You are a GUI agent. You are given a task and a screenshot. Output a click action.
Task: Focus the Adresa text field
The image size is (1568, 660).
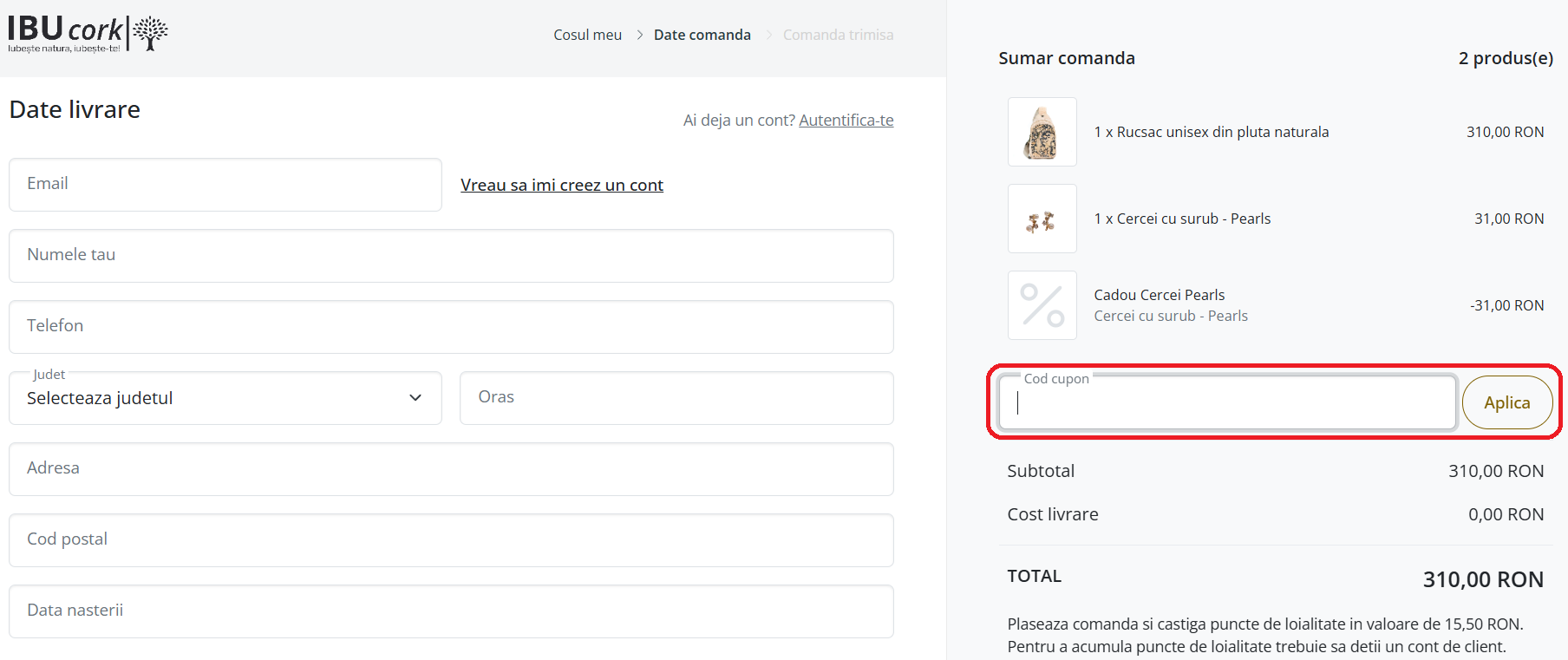click(x=451, y=469)
